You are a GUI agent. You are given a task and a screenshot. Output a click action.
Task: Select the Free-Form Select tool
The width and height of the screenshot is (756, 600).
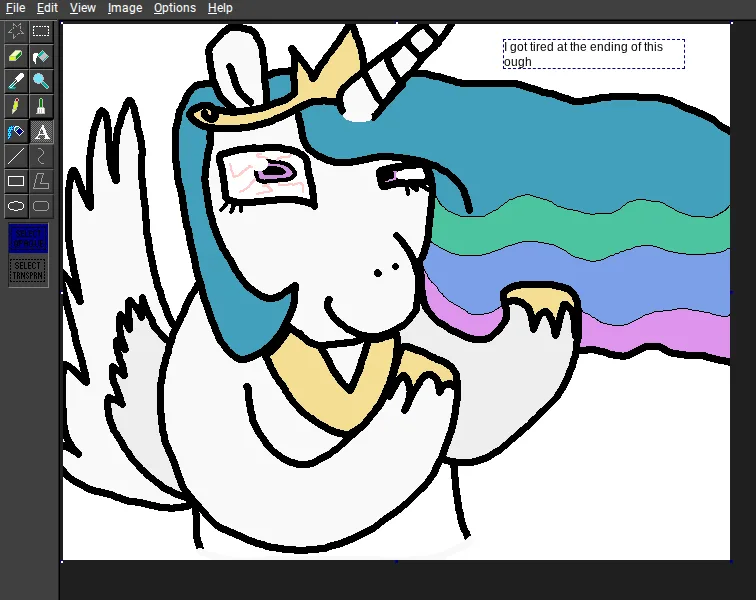[16, 31]
